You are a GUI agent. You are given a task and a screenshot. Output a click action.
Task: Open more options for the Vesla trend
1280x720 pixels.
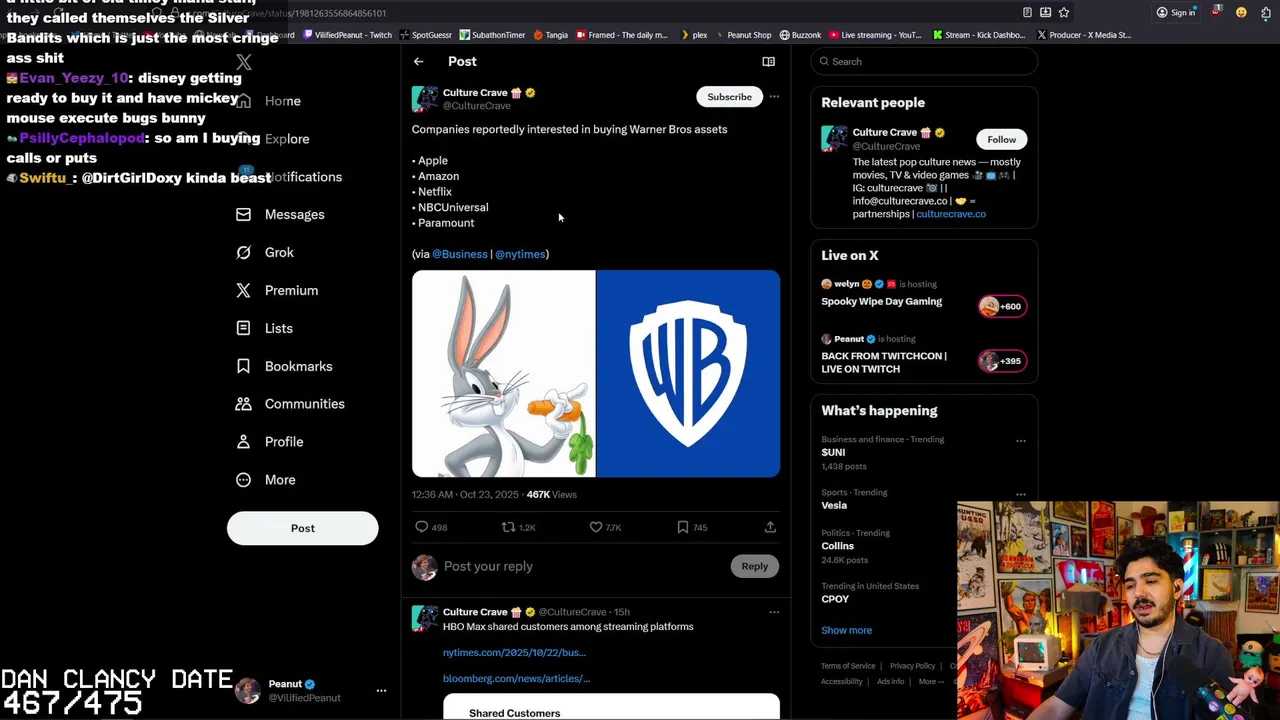[1020, 494]
